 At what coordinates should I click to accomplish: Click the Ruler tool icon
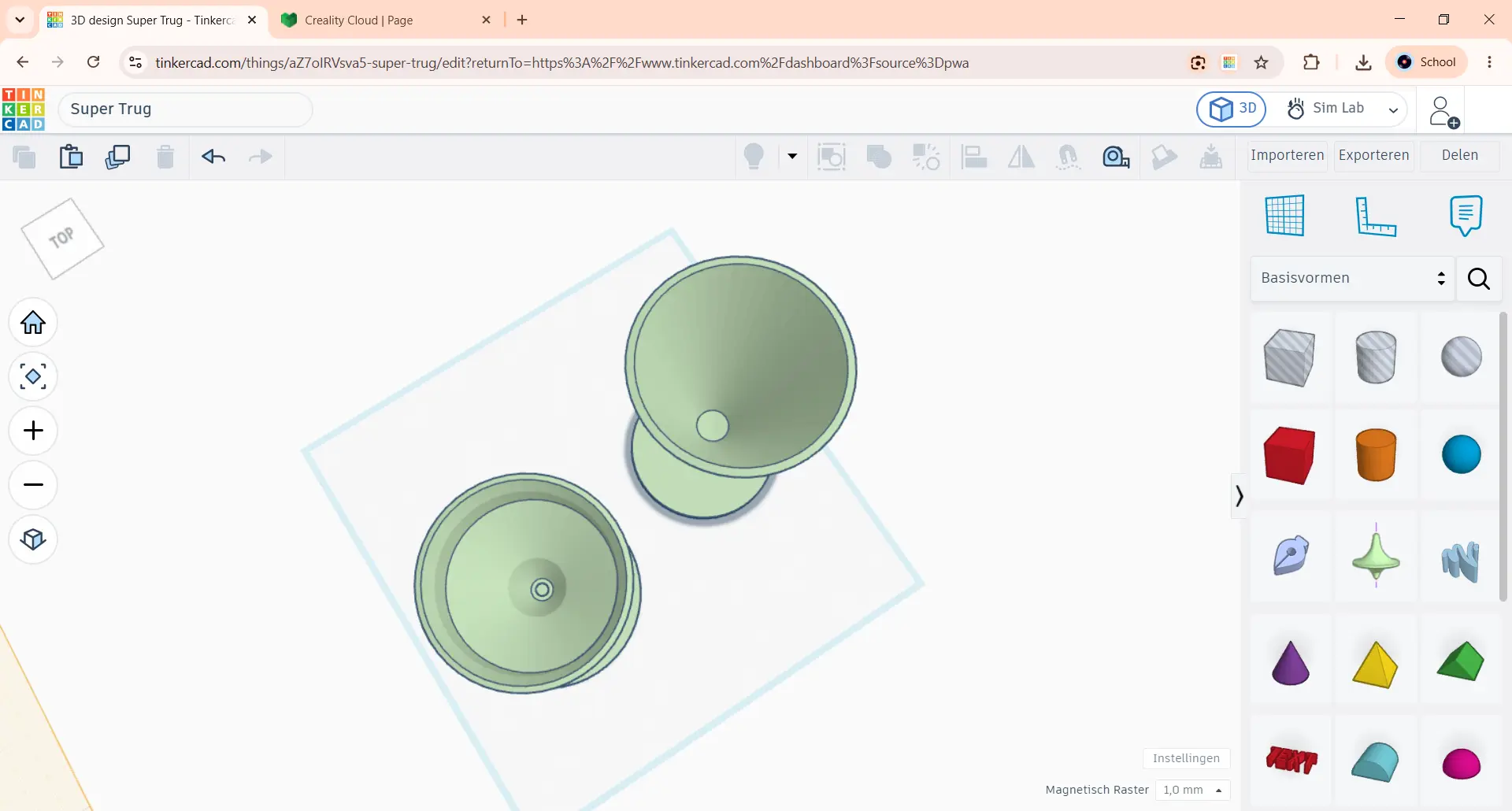1376,216
